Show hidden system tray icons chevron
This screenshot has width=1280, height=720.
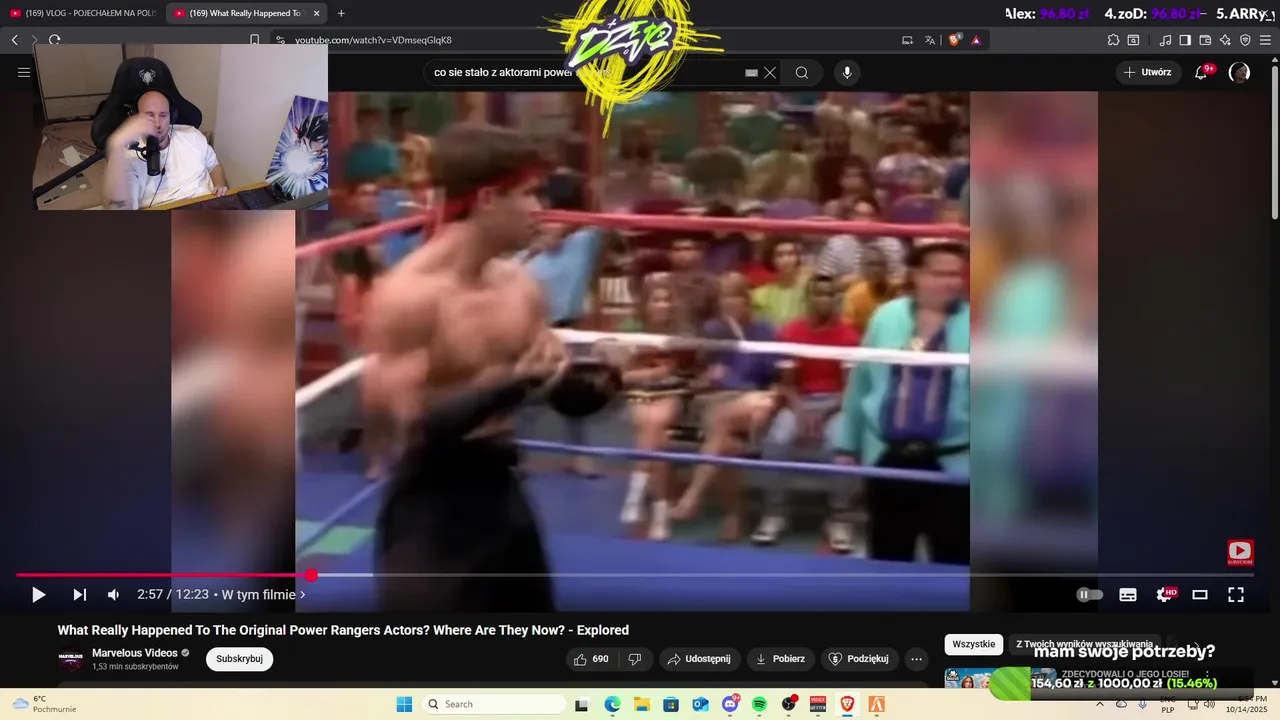pyautogui.click(x=1100, y=704)
